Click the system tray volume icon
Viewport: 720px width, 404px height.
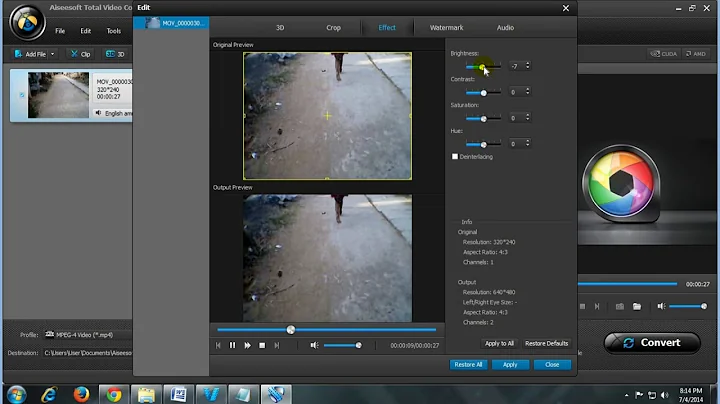(664, 395)
